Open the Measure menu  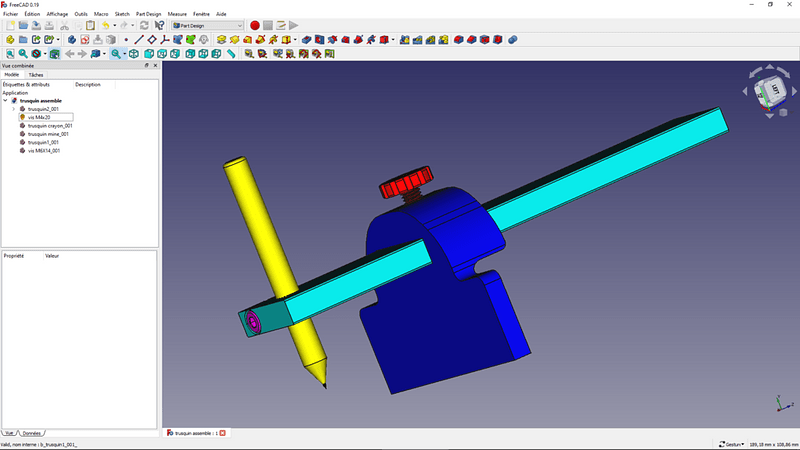pos(177,14)
